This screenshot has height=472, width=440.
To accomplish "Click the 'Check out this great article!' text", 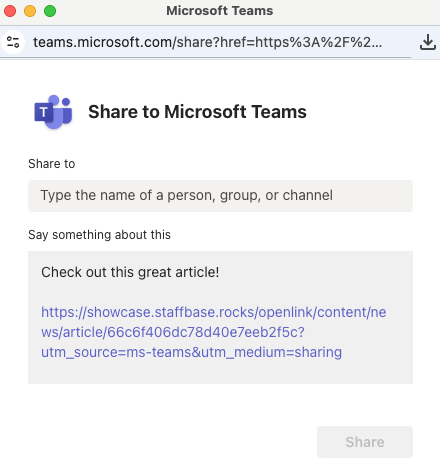I will pyautogui.click(x=130, y=272).
